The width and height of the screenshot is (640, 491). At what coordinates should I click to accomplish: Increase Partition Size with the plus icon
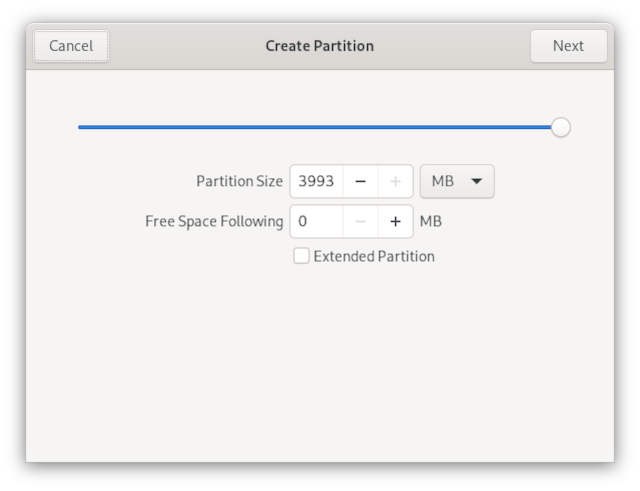(395, 182)
